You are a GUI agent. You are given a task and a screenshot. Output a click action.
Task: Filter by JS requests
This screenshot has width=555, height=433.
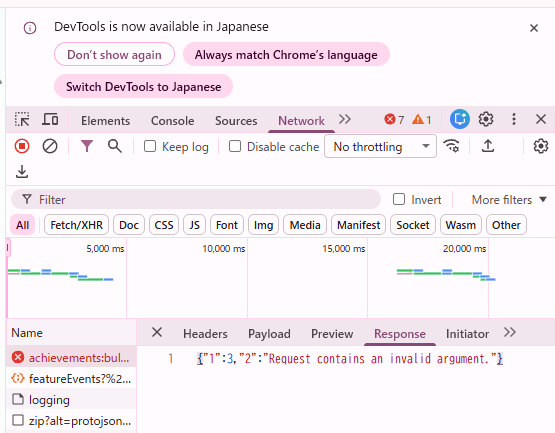(x=194, y=225)
